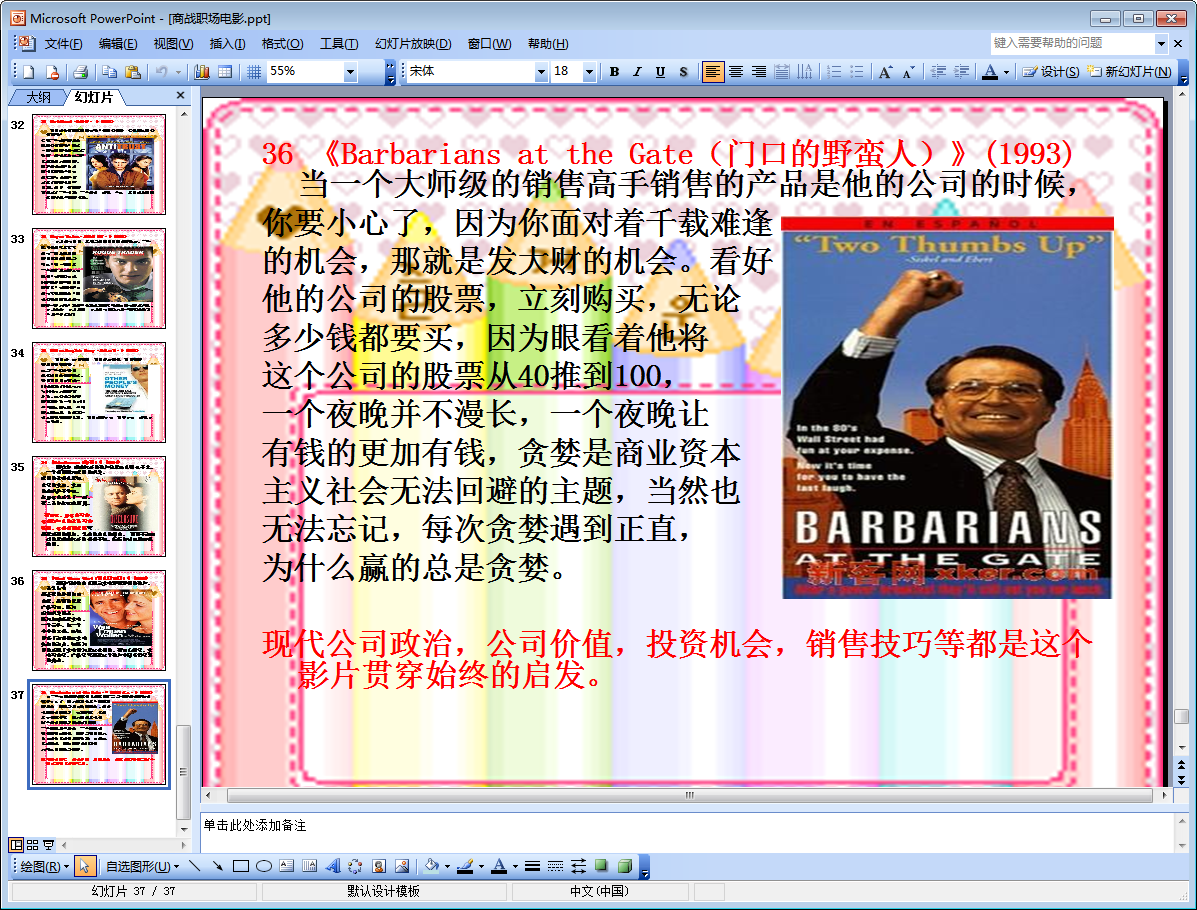Image resolution: width=1197 pixels, height=910 pixels.
Task: Open the 55% zoom dropdown
Action: 350,72
